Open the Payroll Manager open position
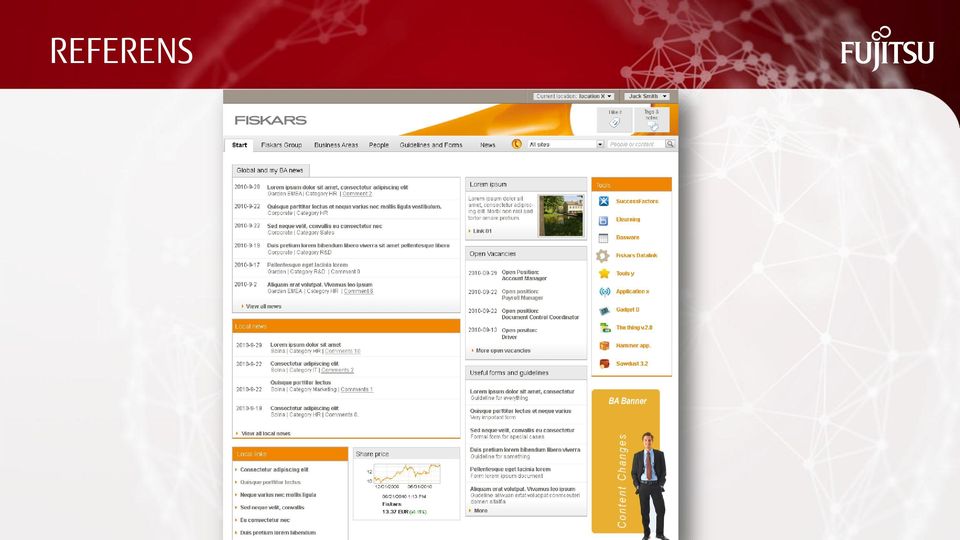 (x=522, y=298)
